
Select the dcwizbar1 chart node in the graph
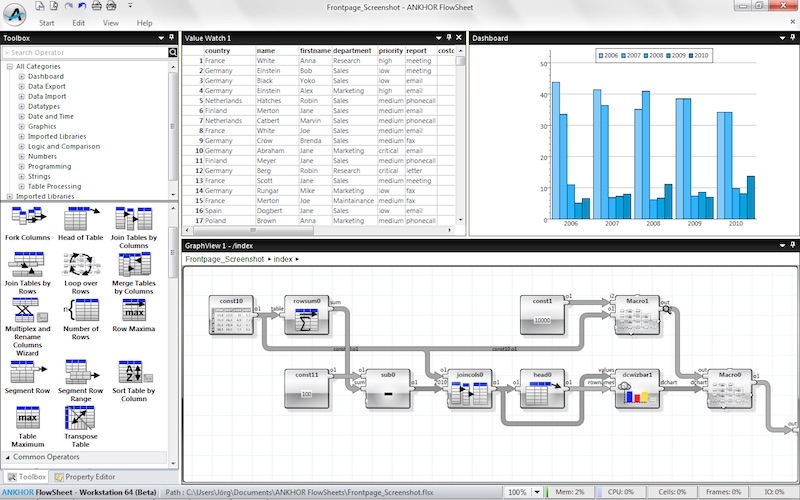(x=637, y=389)
